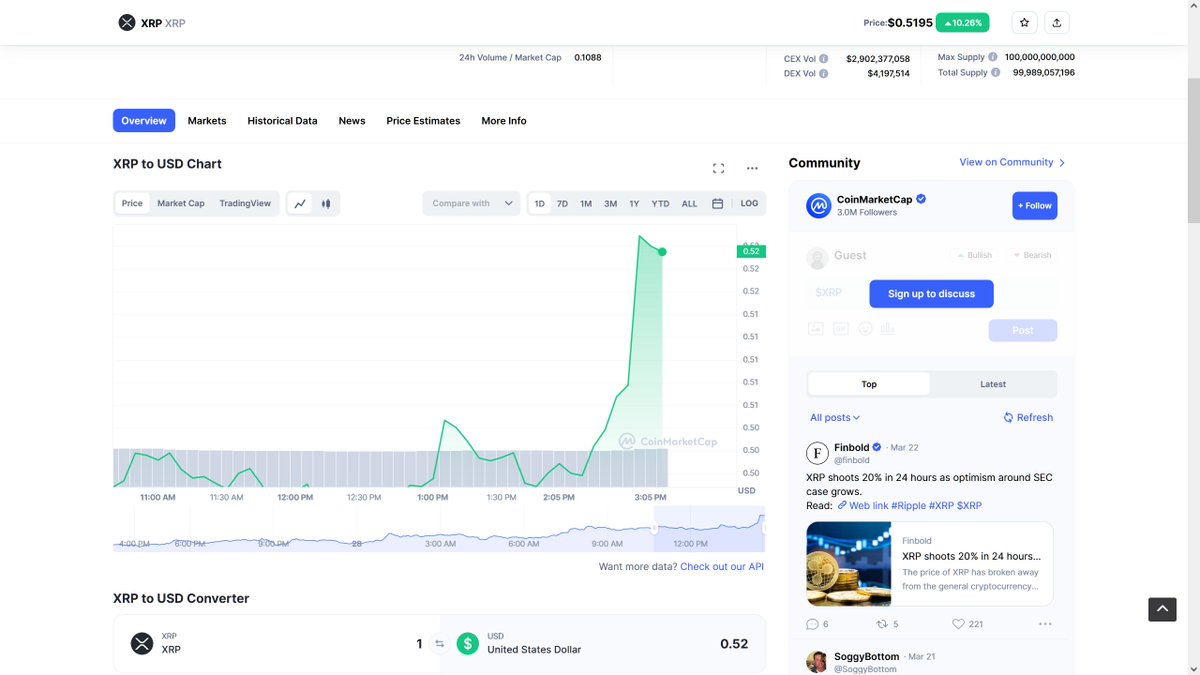Open the Price Estimates tab
The image size is (1200, 675).
pyautogui.click(x=423, y=121)
